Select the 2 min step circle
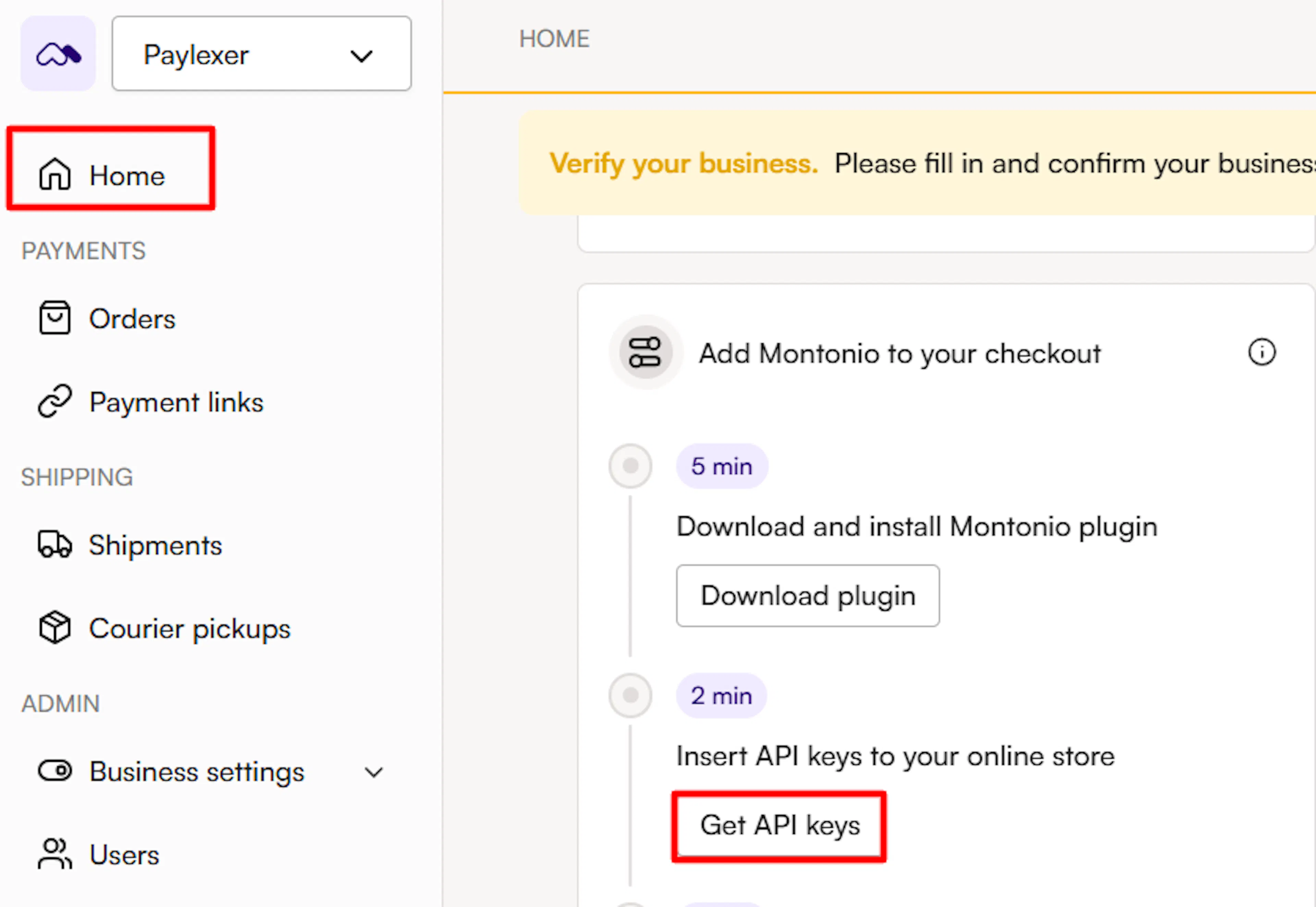1316x907 pixels. [x=630, y=695]
